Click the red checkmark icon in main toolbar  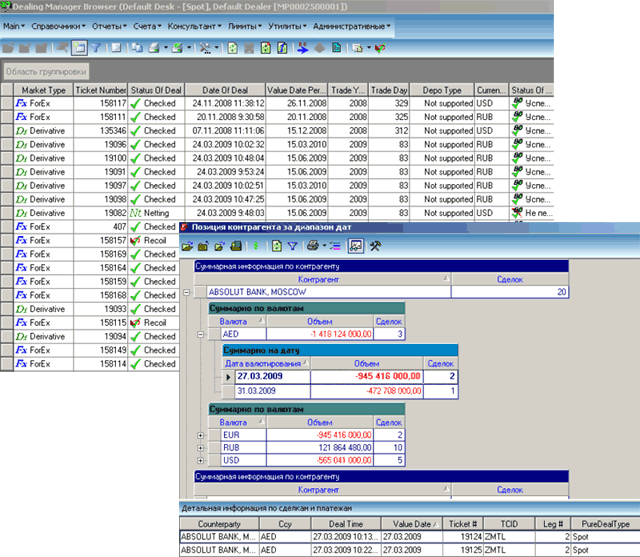click(x=380, y=48)
